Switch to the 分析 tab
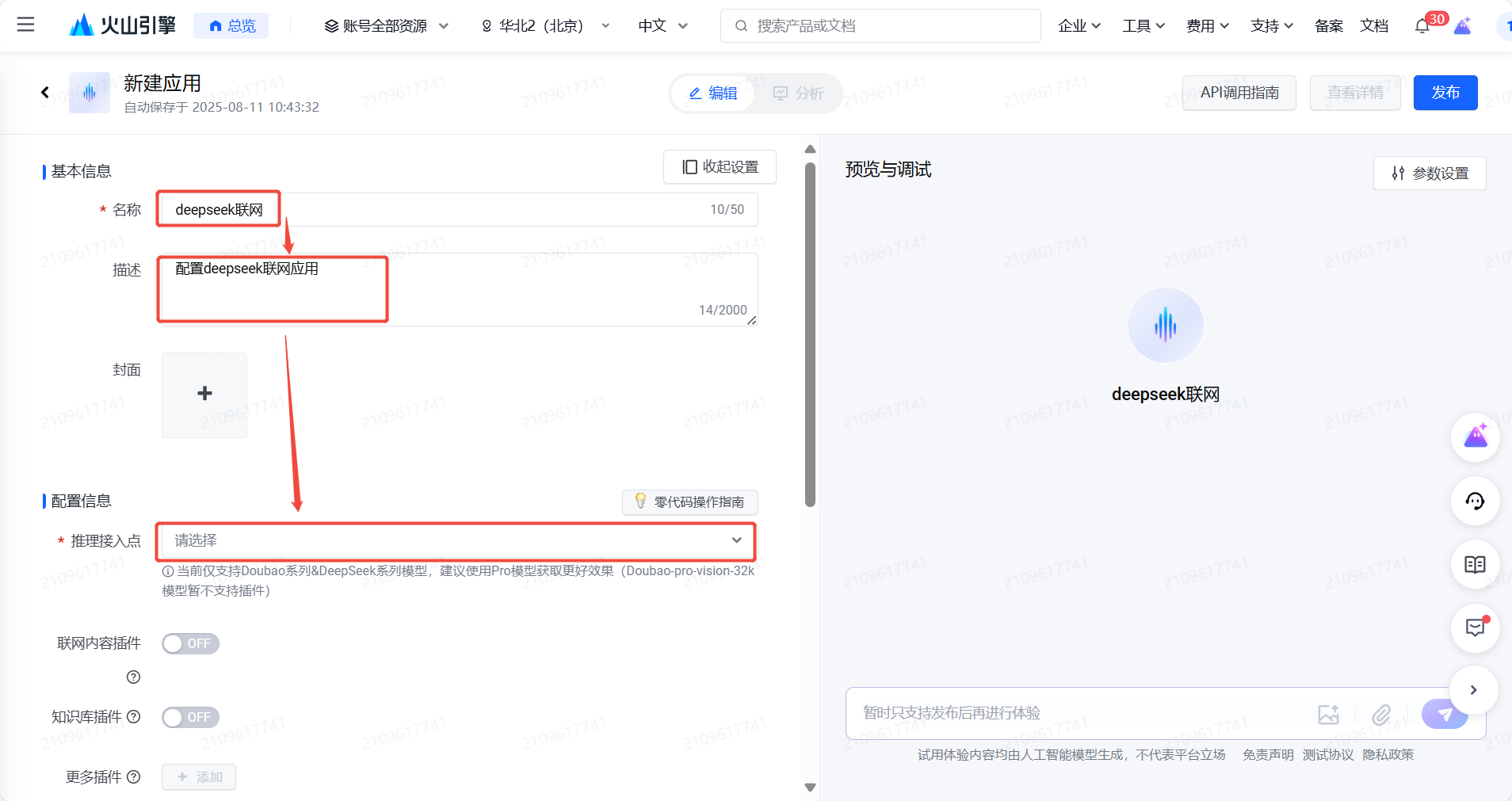1512x801 pixels. click(x=798, y=93)
